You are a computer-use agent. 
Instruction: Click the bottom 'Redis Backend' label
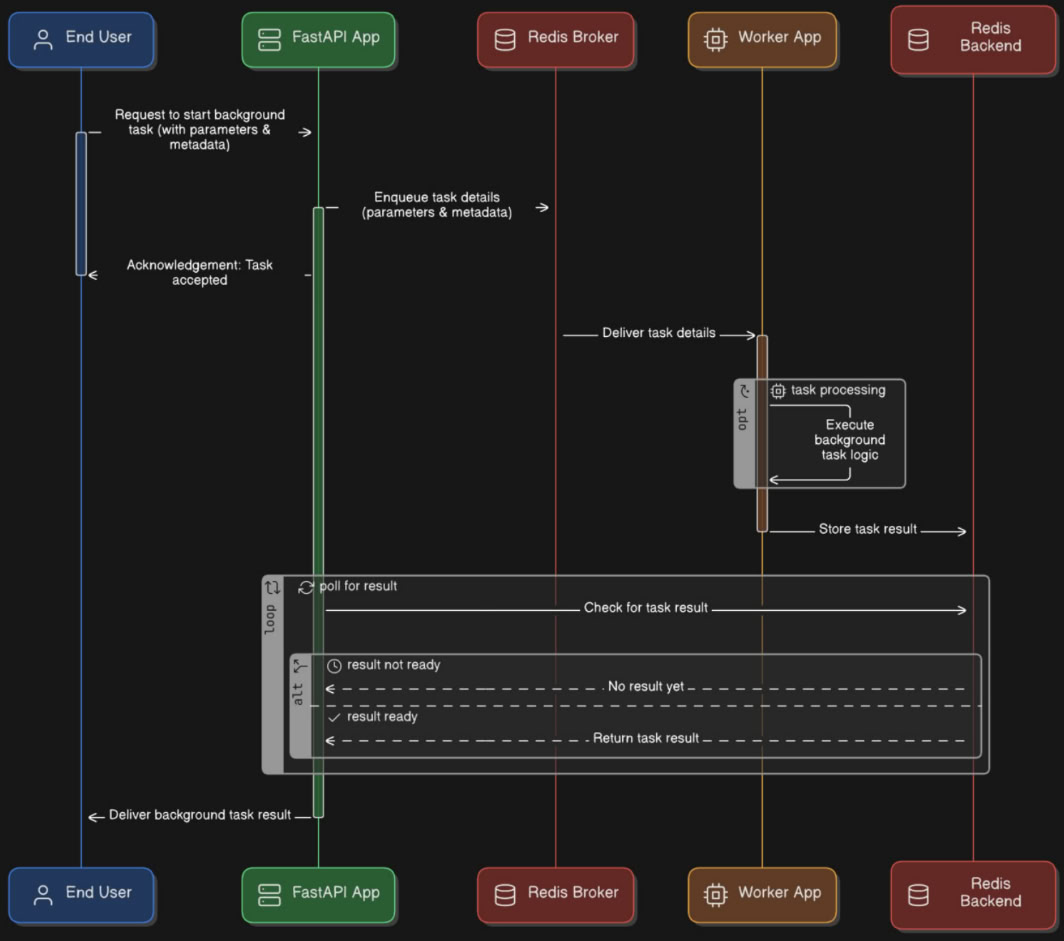pos(991,892)
